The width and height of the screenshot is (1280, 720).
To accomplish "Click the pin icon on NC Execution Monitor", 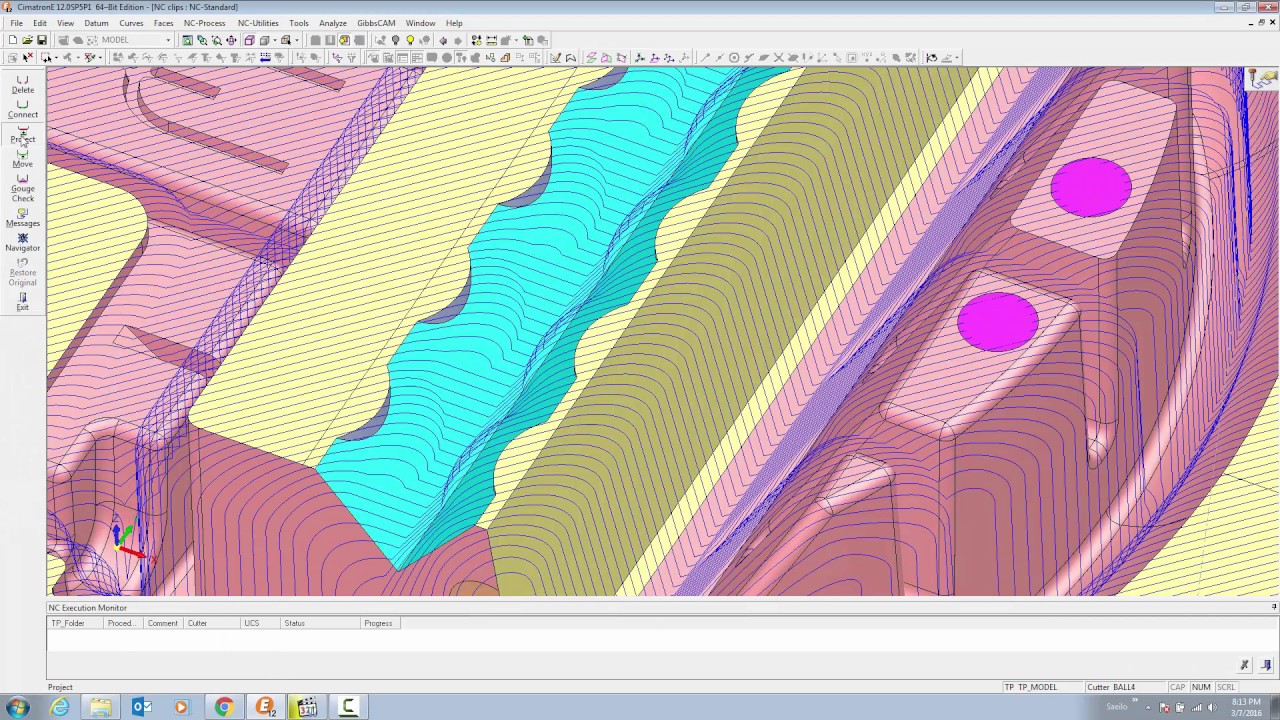I will 1274,607.
